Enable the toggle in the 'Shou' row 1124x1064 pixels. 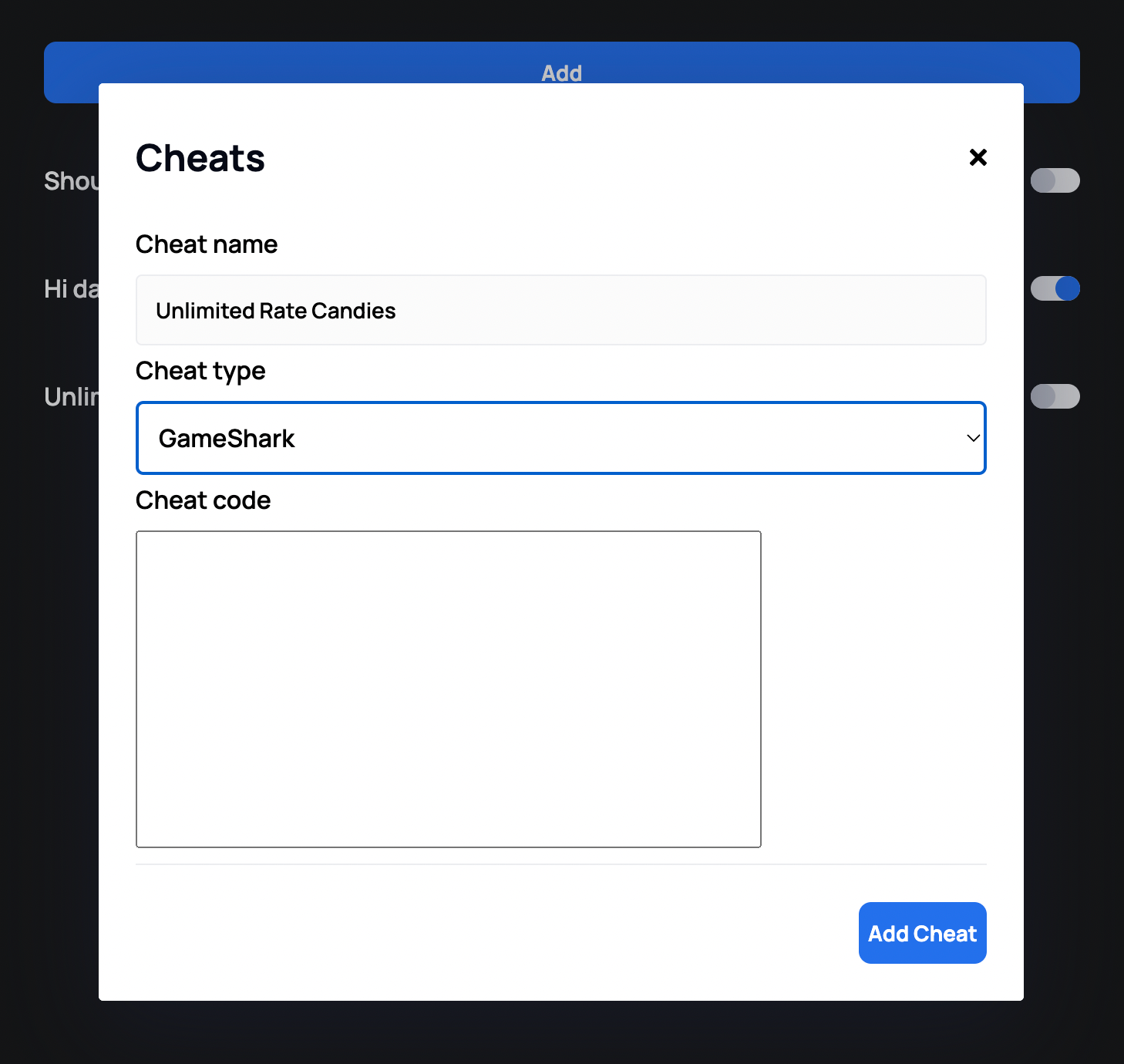click(x=1055, y=180)
